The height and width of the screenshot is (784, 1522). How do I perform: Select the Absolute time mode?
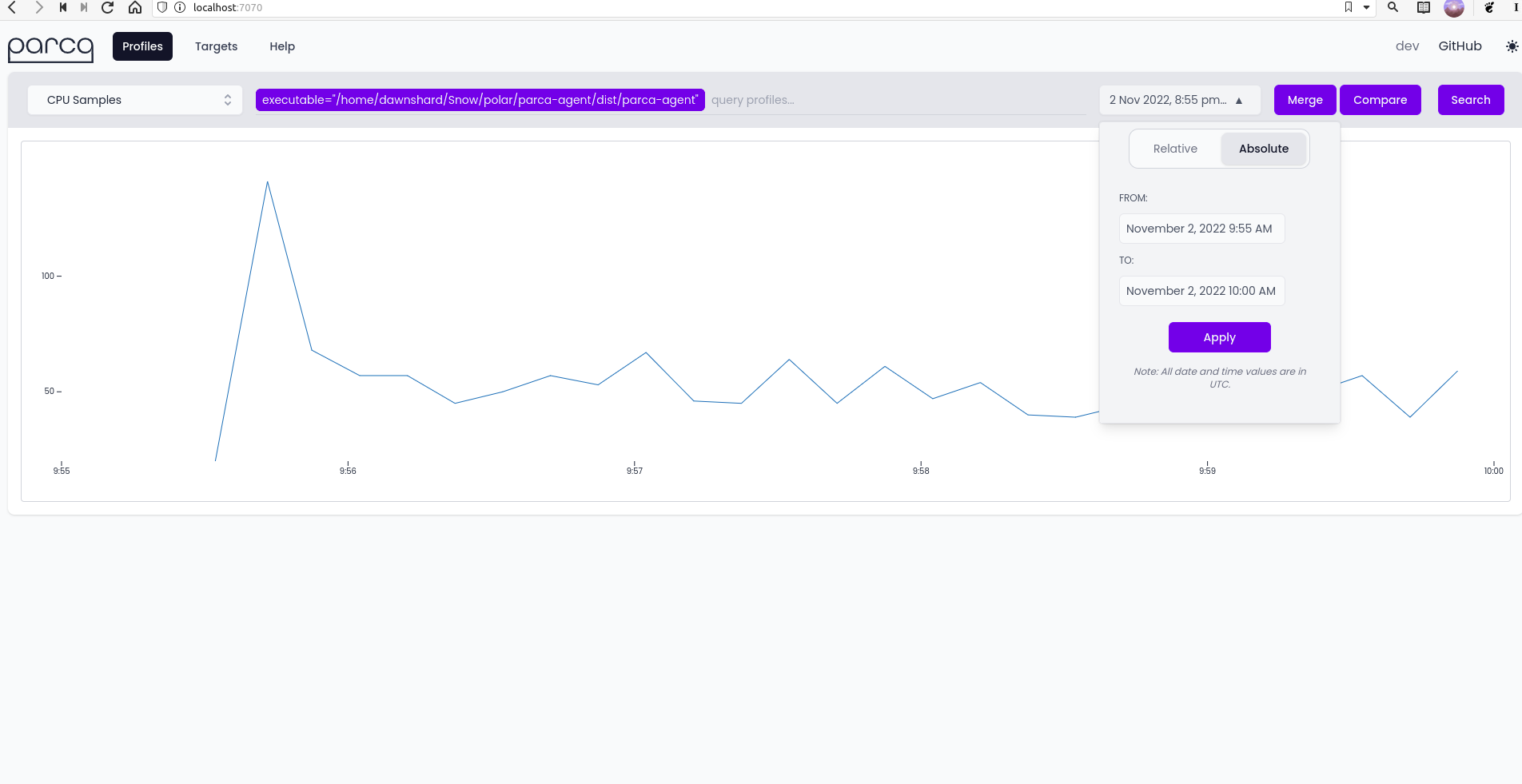point(1263,149)
